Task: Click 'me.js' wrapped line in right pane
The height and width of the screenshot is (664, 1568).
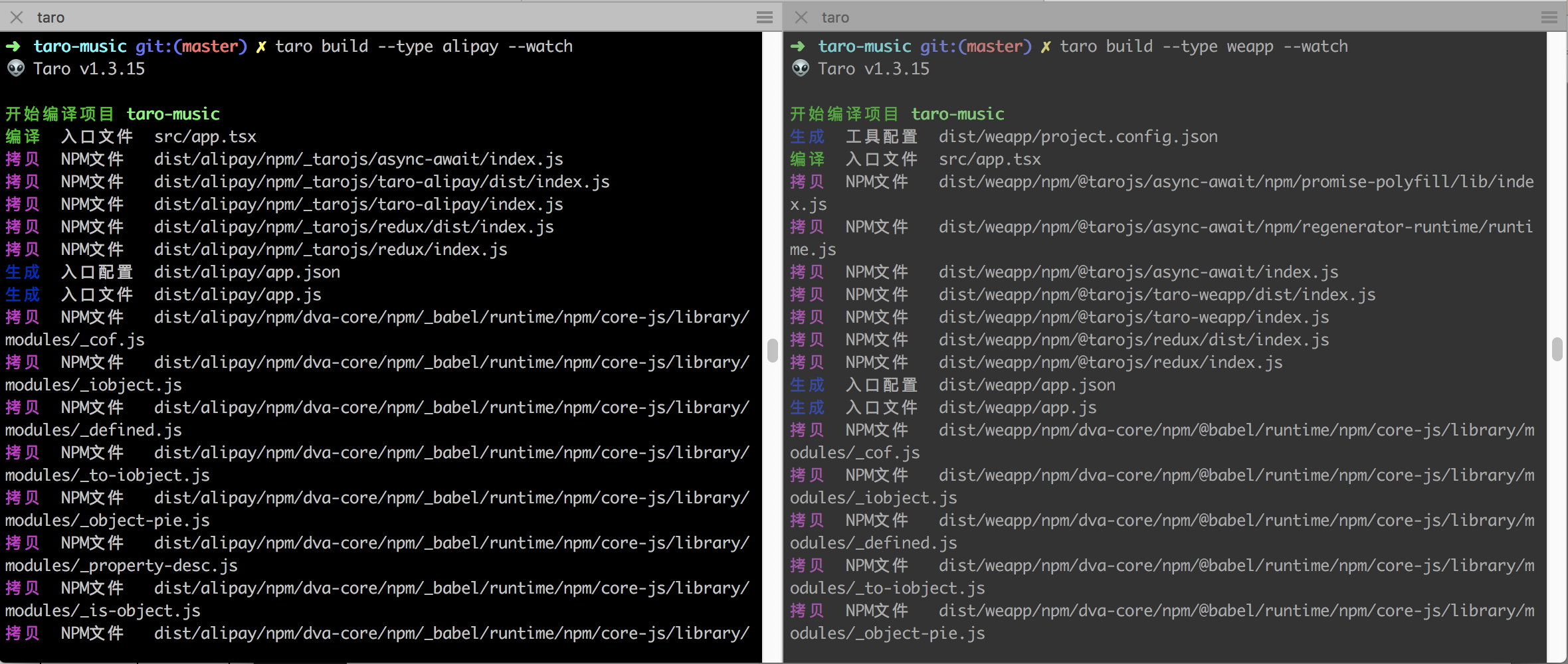Action: (x=813, y=250)
